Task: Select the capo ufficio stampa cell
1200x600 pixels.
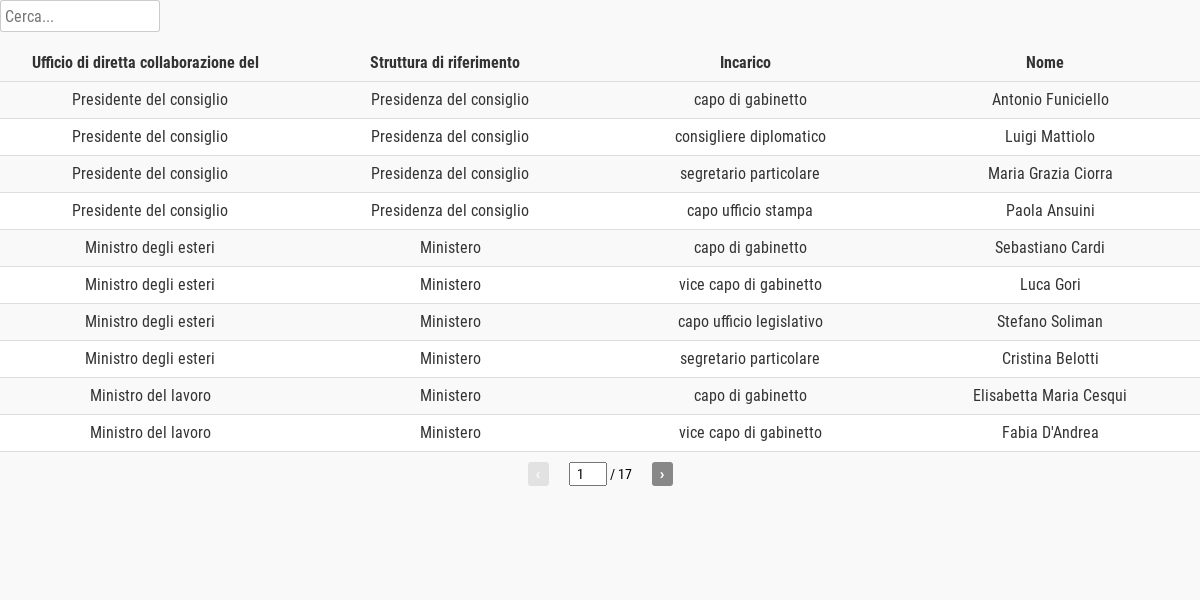Action: (750, 211)
